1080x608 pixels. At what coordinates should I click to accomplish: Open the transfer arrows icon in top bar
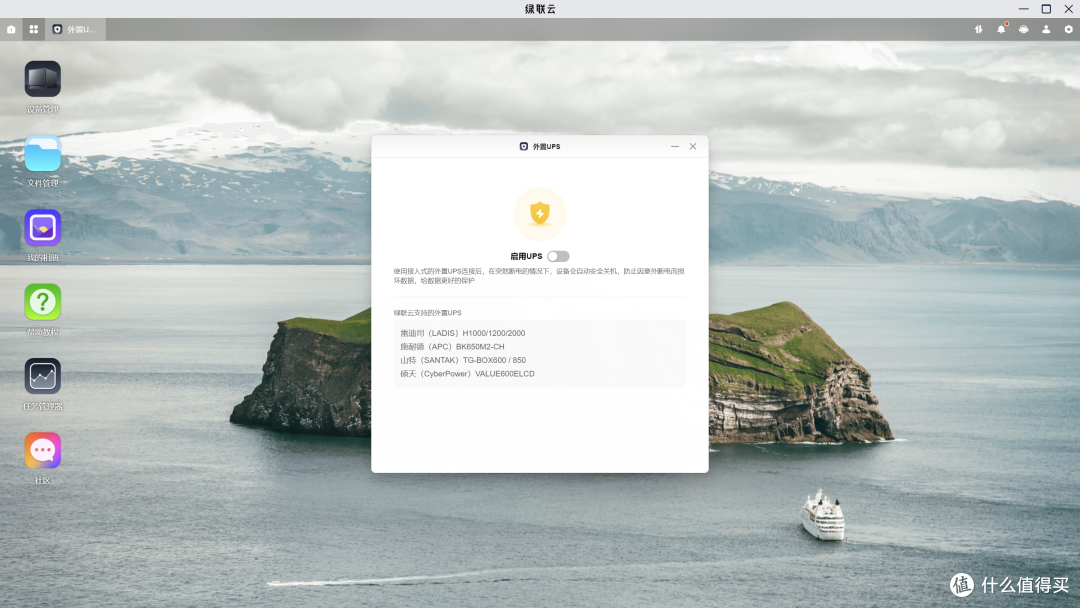coord(978,30)
